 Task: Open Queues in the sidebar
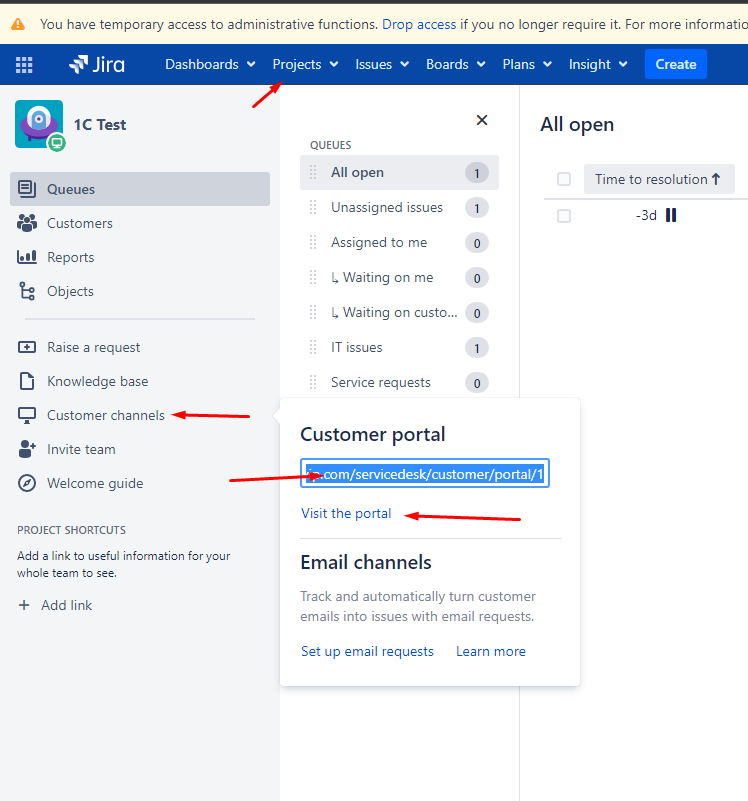pos(140,189)
